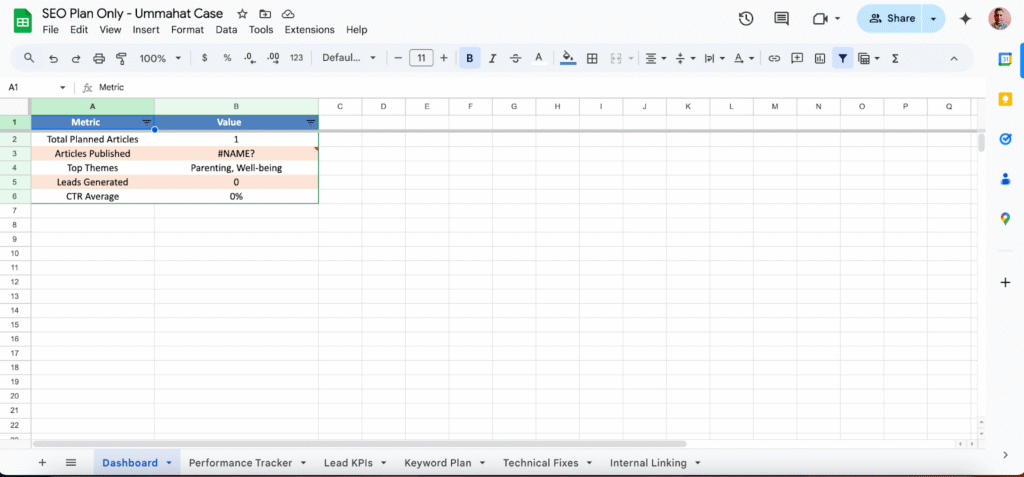This screenshot has width=1024, height=477.
Task: Open the comments panel icon
Action: (781, 19)
